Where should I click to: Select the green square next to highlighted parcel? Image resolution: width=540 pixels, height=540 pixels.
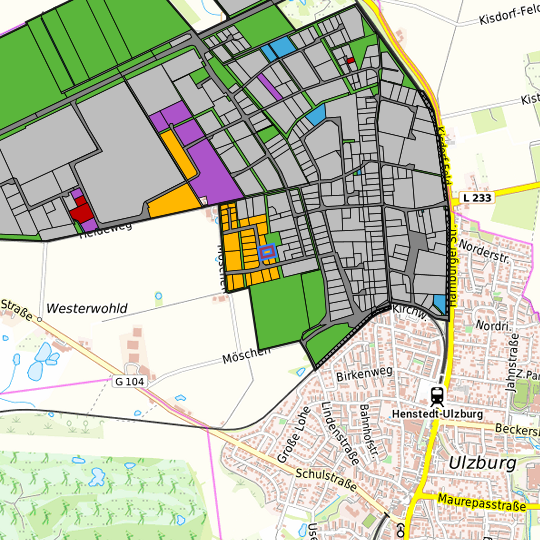pos(273,239)
